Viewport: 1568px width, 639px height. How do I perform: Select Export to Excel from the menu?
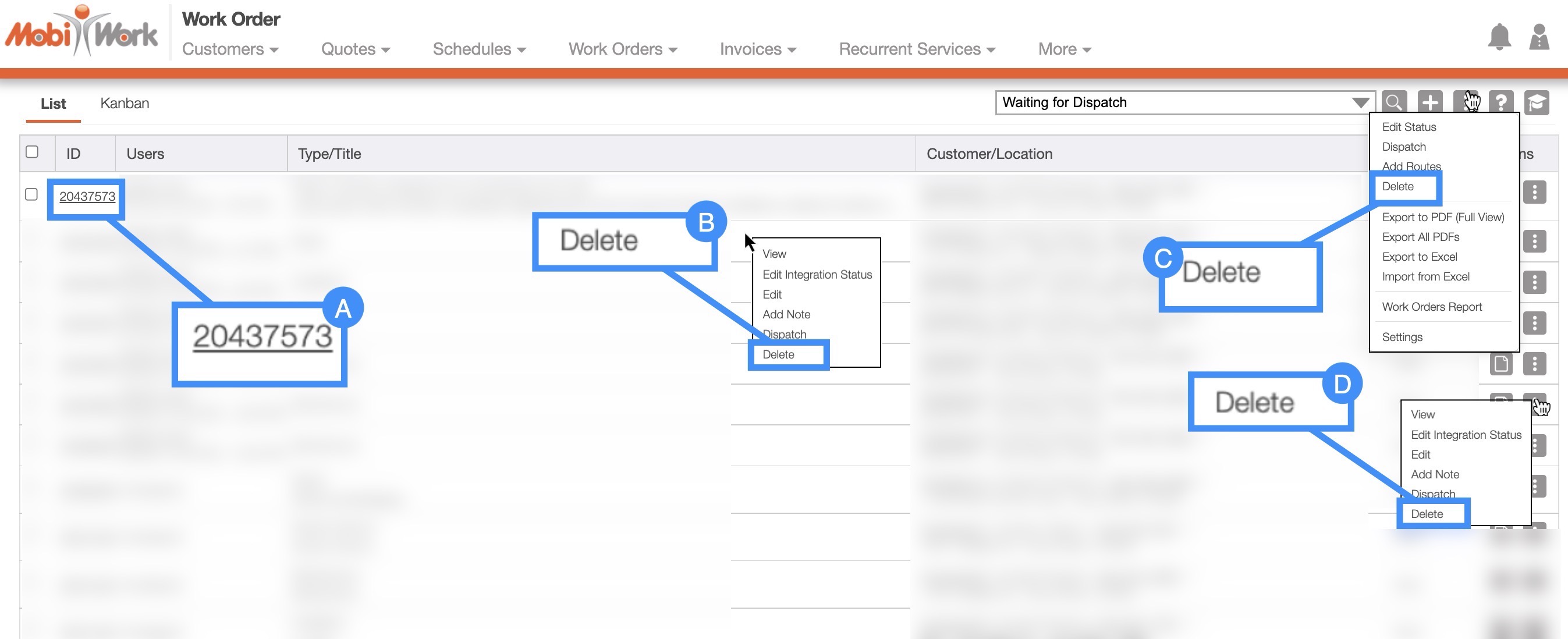[x=1420, y=257]
